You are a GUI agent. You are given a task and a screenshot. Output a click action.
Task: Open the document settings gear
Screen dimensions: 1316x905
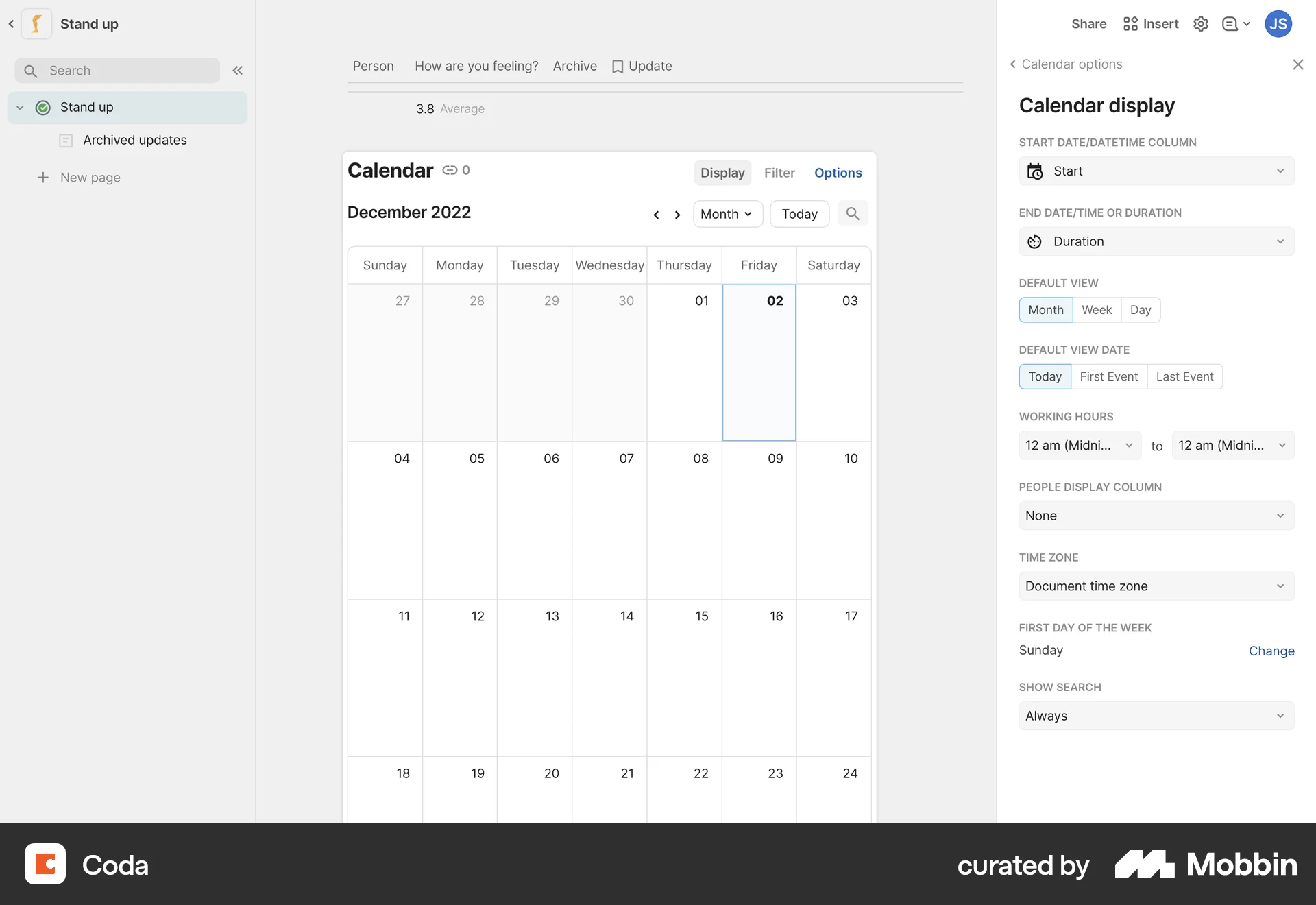(1200, 23)
